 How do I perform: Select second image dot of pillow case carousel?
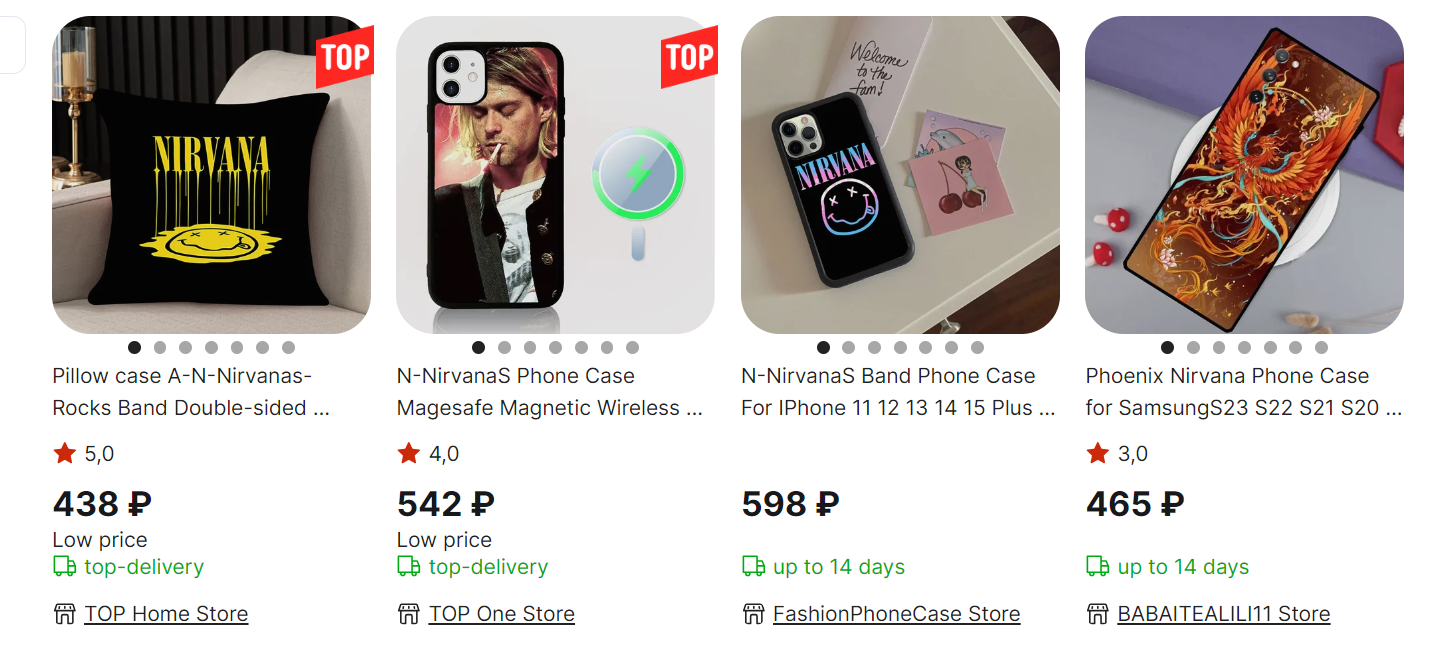pos(160,348)
